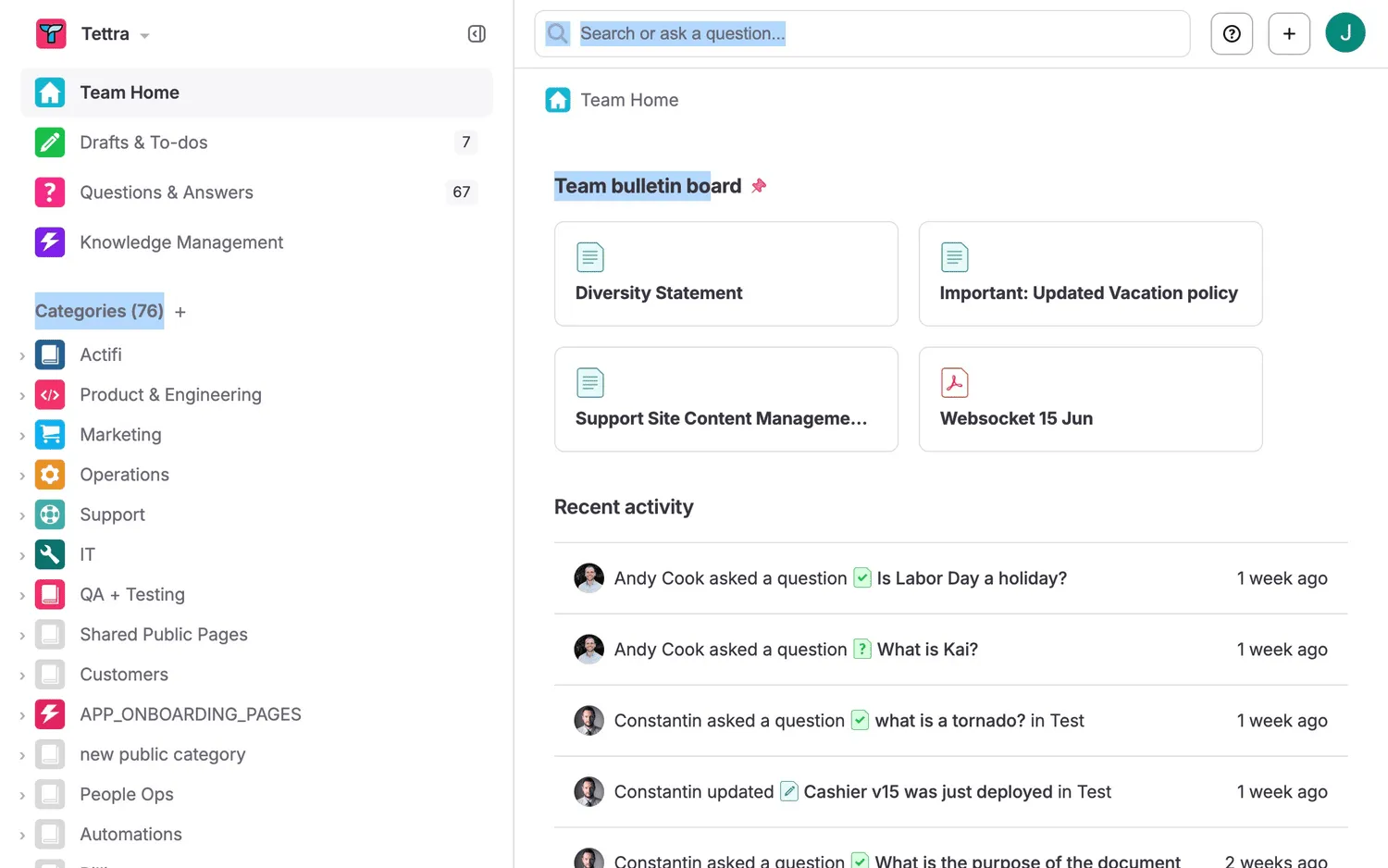This screenshot has height=868, width=1388.
Task: Click the Questions & Answers question icon
Action: 50,192
